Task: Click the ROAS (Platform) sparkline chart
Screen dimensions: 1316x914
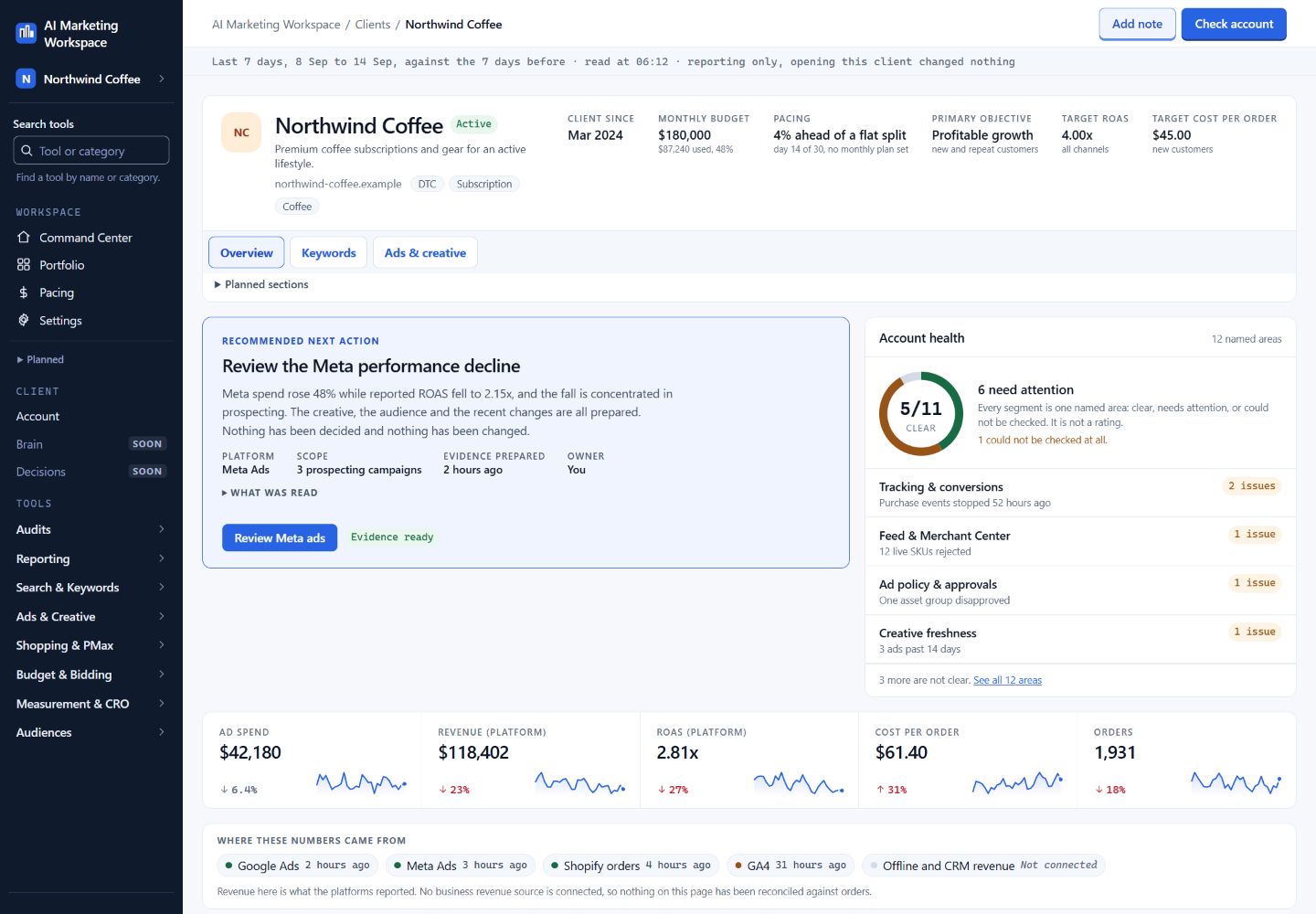Action: click(x=798, y=782)
